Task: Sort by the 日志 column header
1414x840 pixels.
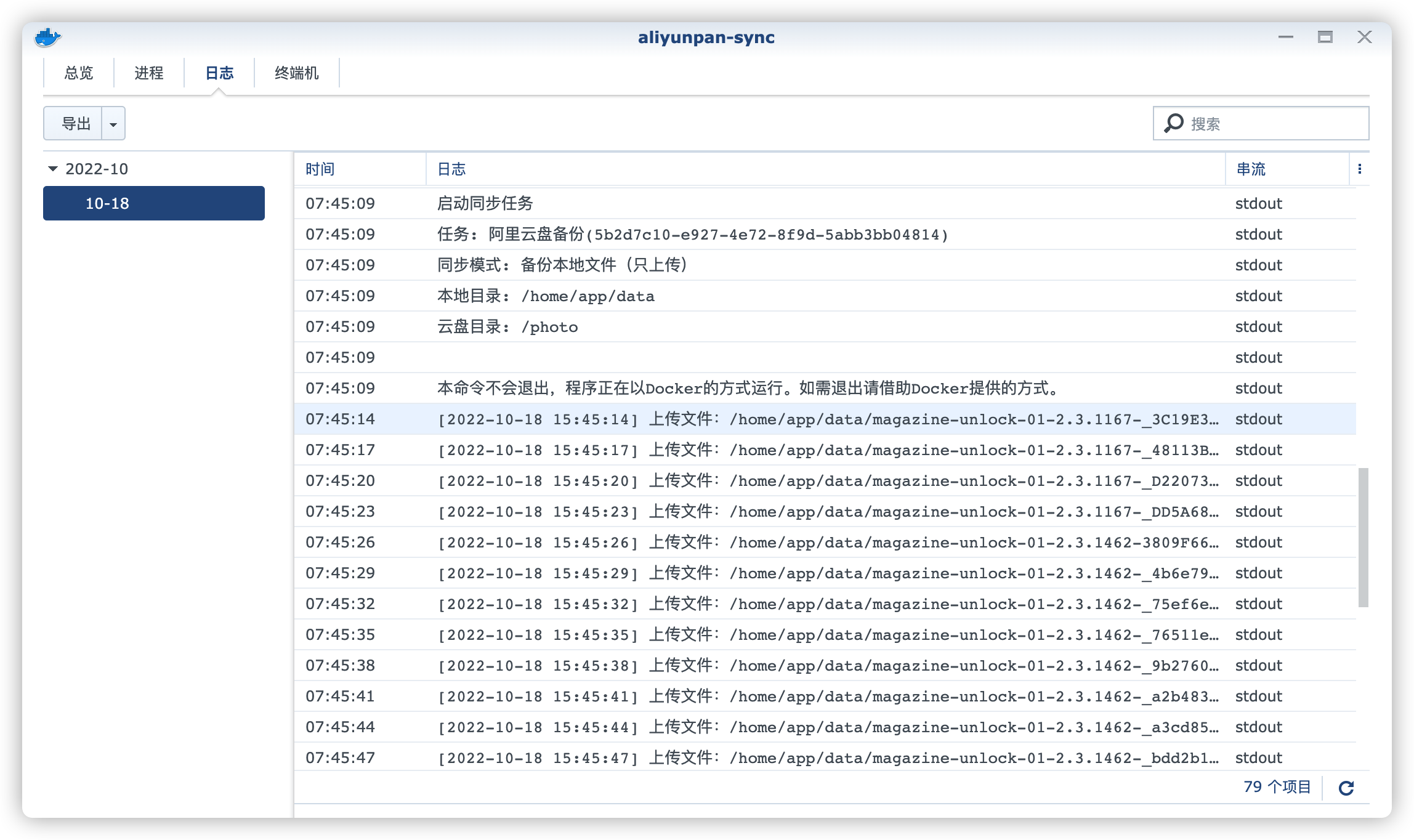Action: pos(825,169)
